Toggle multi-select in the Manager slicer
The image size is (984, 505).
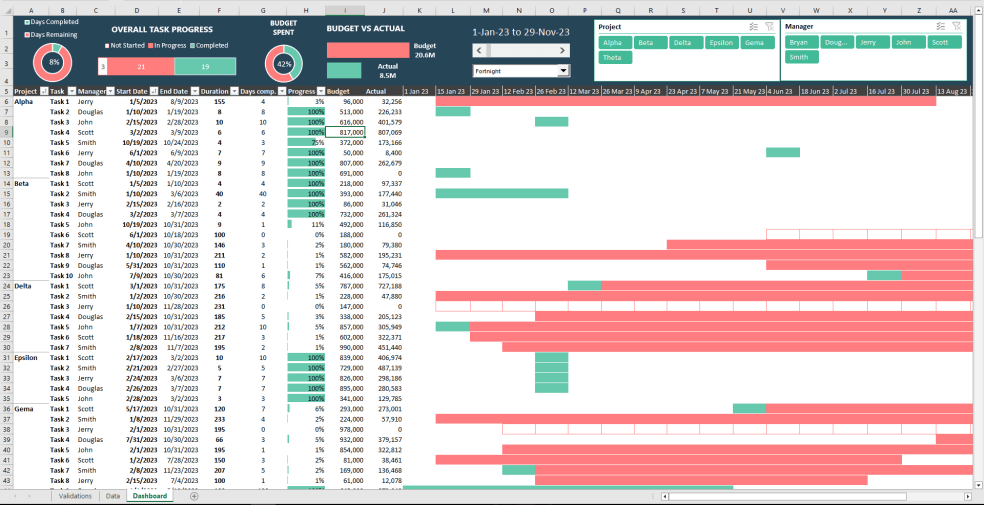point(941,26)
